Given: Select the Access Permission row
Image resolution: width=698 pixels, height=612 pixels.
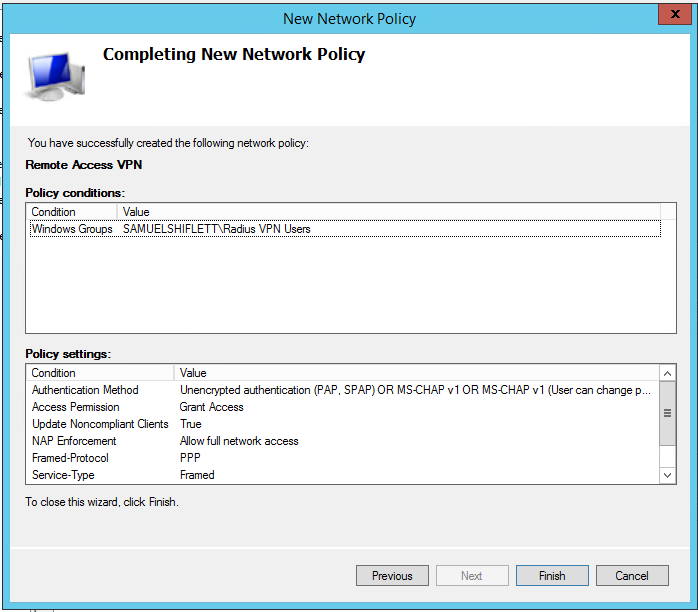Looking at the screenshot, I should click(343, 407).
